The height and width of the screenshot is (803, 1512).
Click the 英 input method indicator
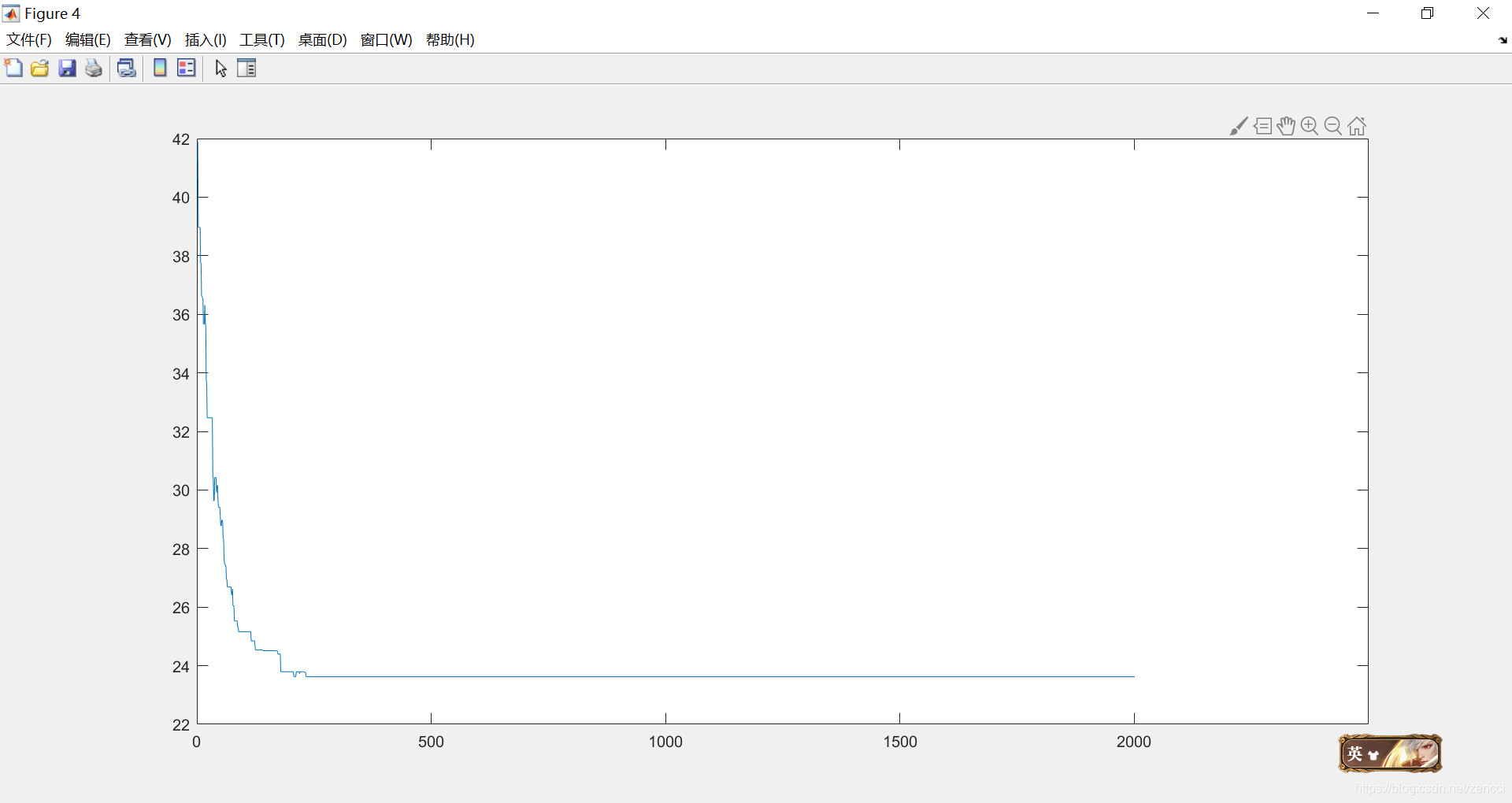[1354, 753]
